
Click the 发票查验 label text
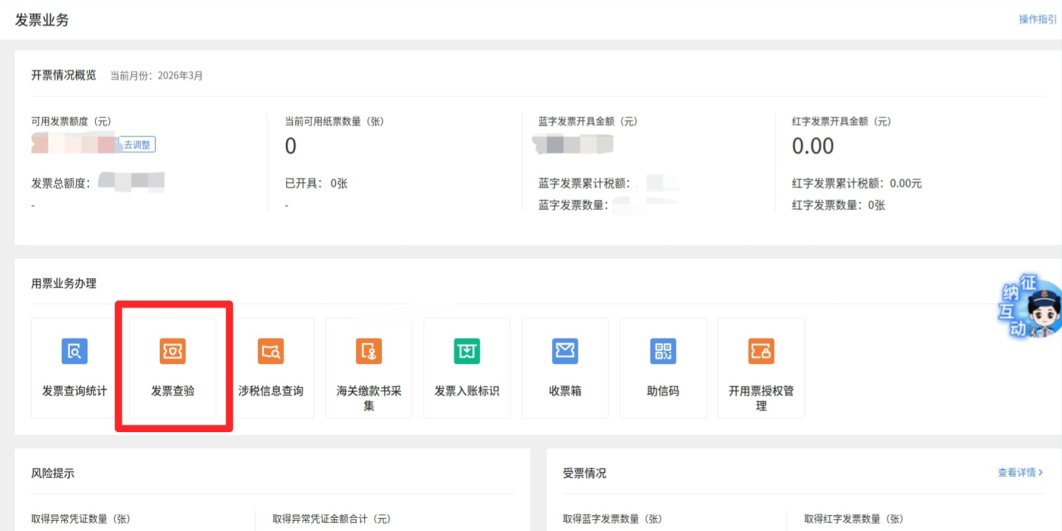pyautogui.click(x=173, y=391)
